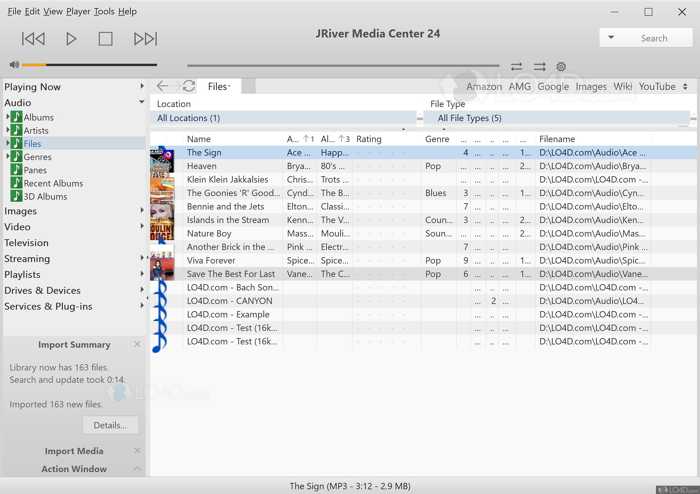700x494 pixels.
Task: Select All Locations (1) filter
Action: click(x=284, y=118)
